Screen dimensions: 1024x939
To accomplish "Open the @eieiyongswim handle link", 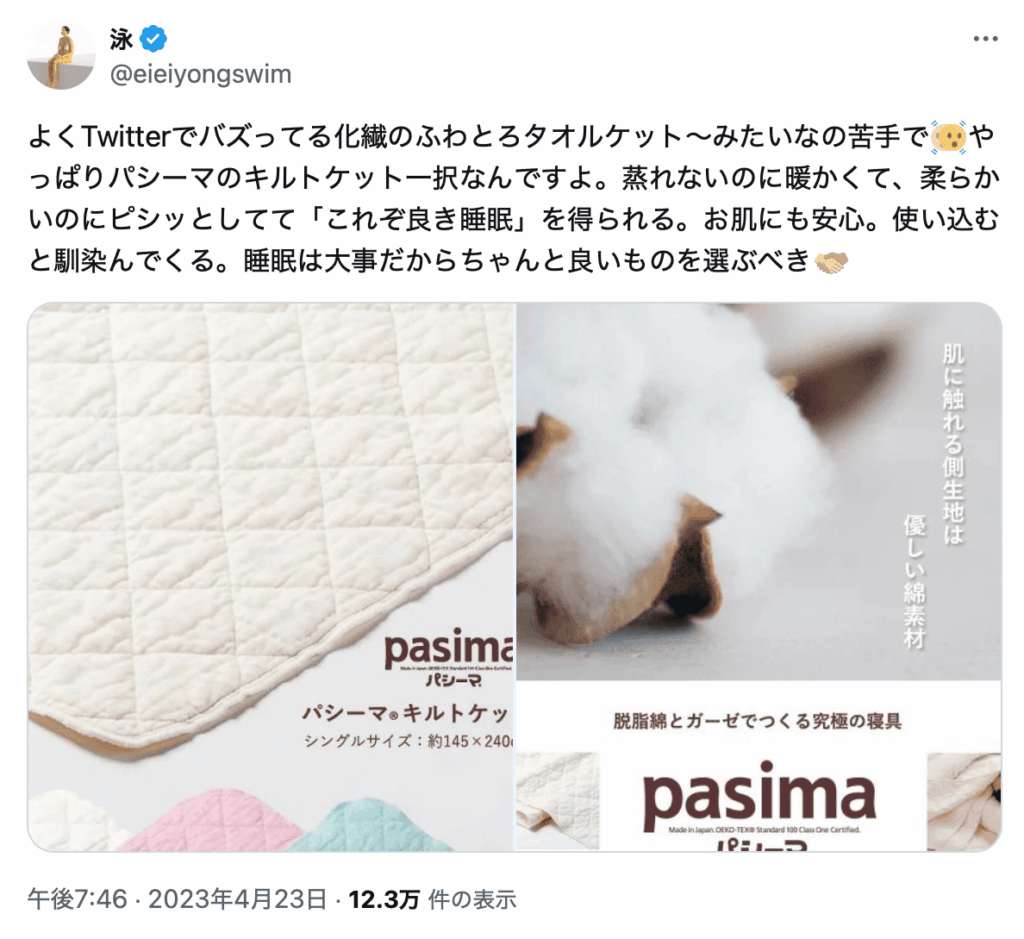I will click(200, 74).
